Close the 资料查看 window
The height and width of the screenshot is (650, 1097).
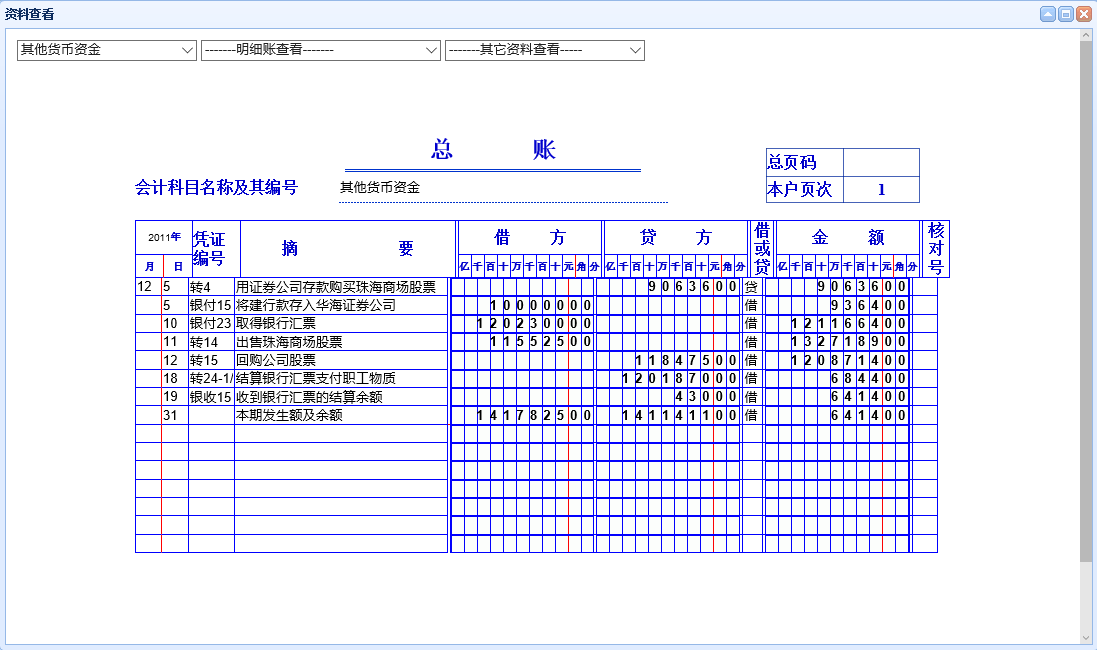tap(1083, 14)
